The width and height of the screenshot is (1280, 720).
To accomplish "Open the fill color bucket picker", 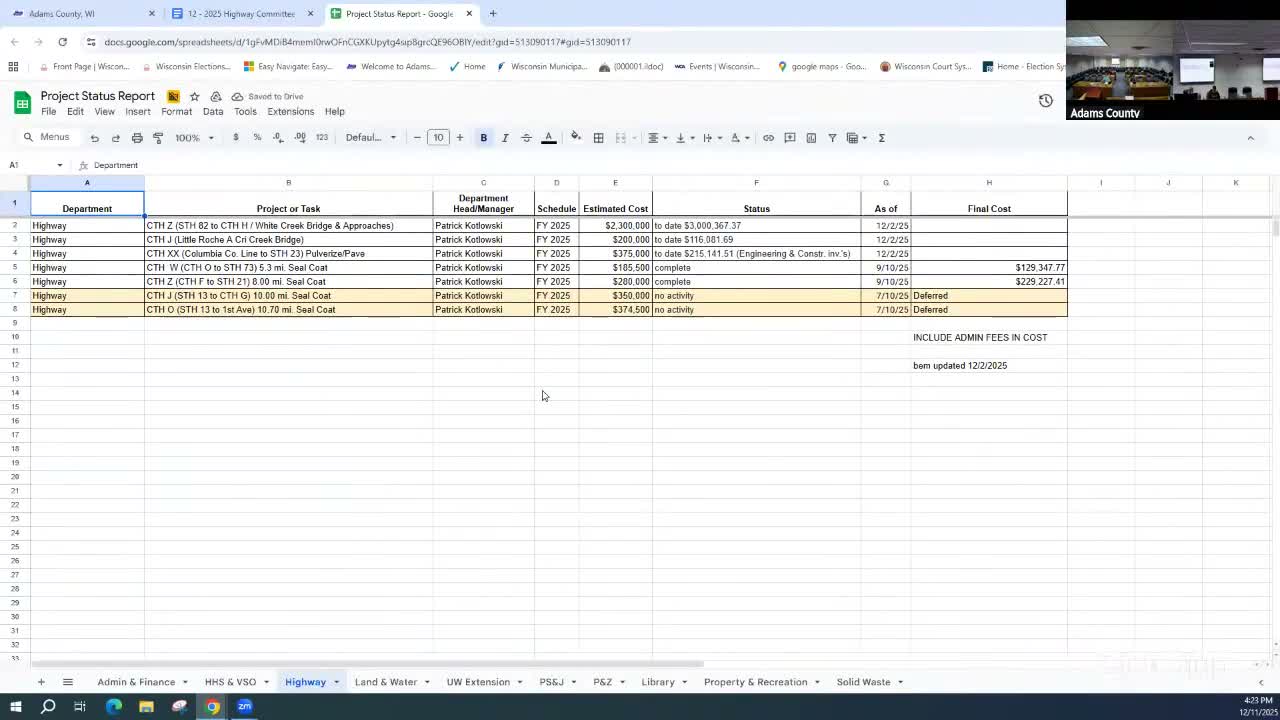I will 576,138.
